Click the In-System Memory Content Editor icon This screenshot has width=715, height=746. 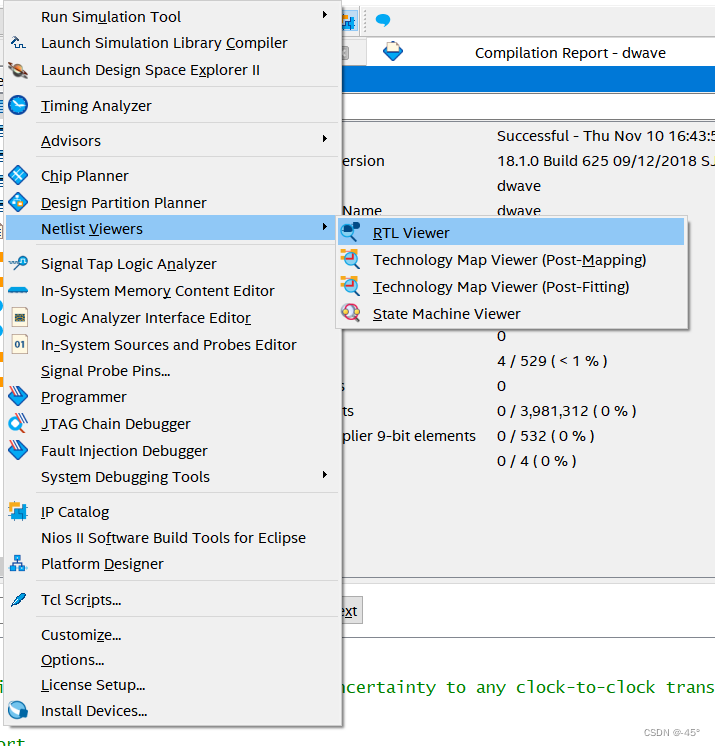18,290
